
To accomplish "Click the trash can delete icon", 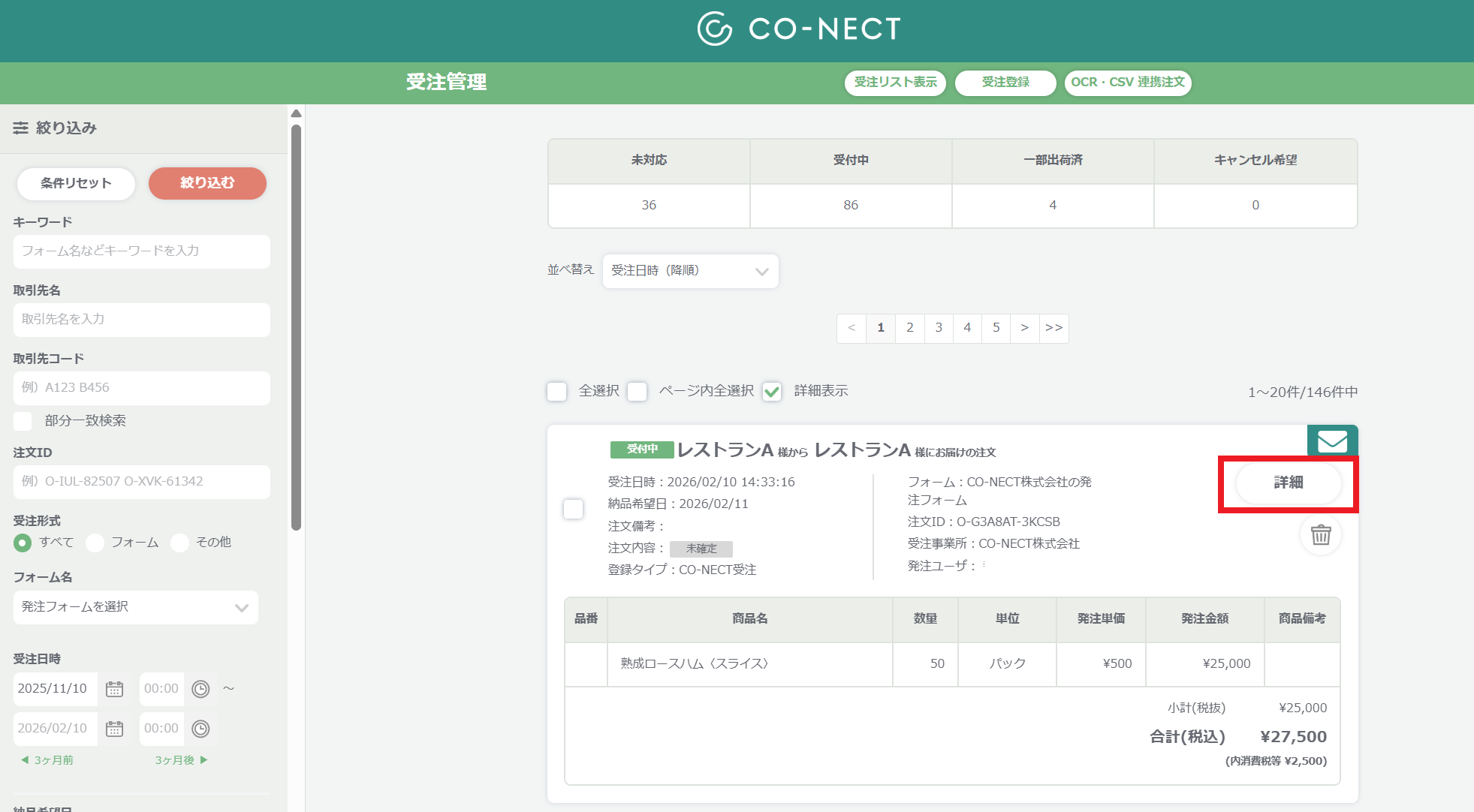I will (1321, 535).
